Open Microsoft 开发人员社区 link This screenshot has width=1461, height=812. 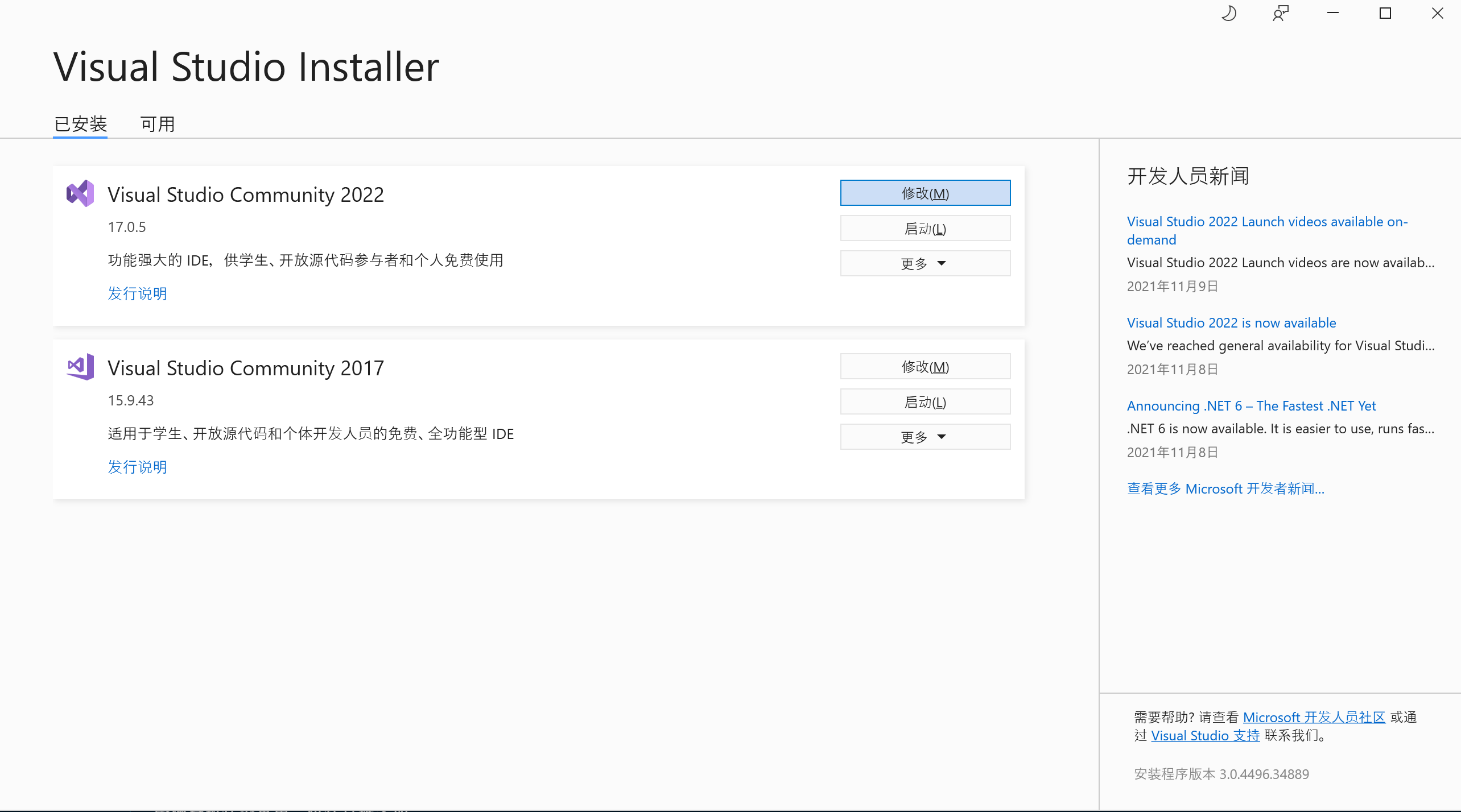coord(1314,717)
